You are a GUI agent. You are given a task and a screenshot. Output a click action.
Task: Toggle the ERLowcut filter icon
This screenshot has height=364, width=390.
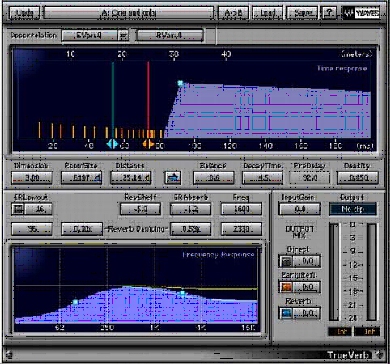point(17,209)
